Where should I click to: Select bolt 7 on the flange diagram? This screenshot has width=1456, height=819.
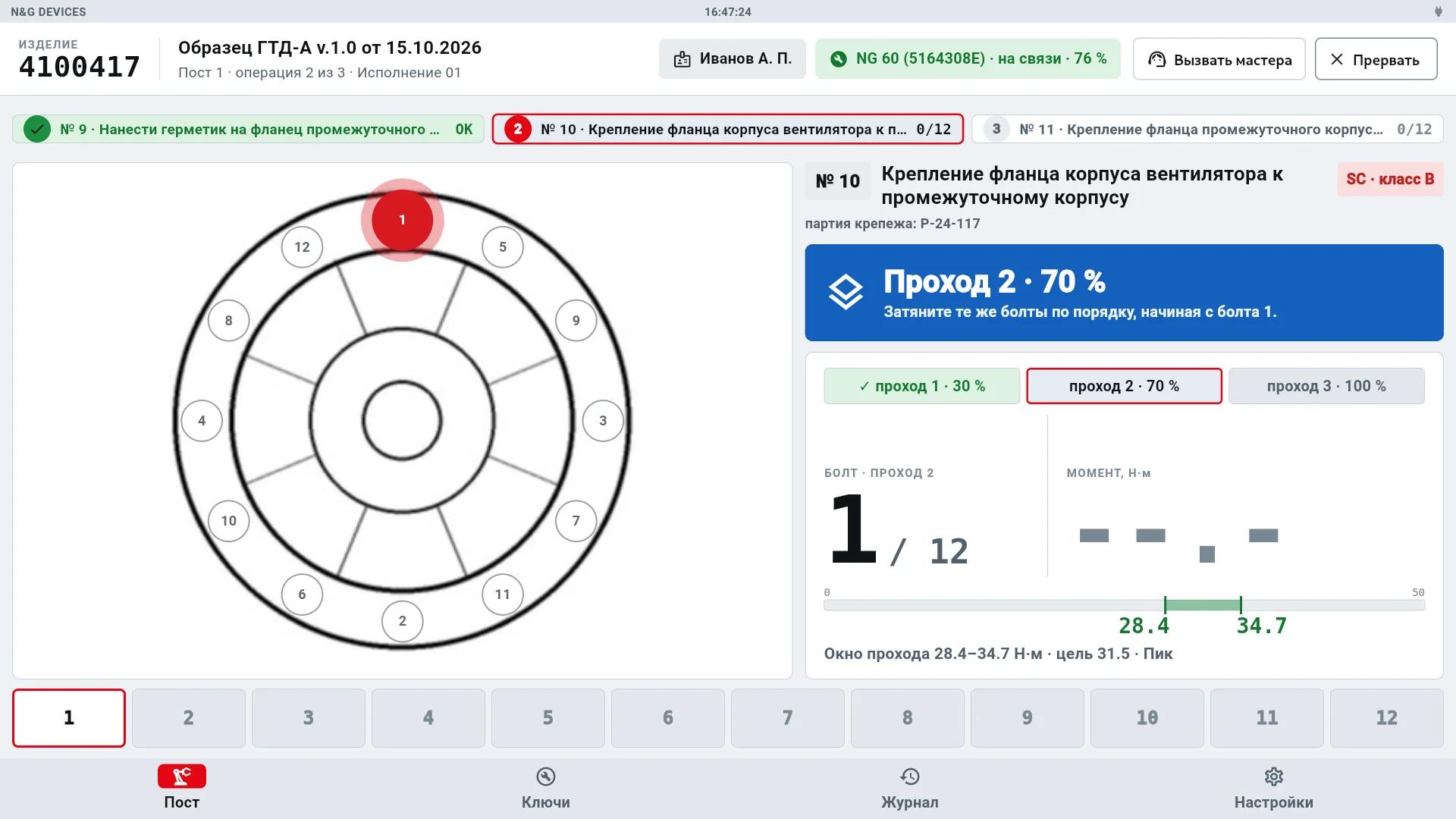tap(576, 521)
